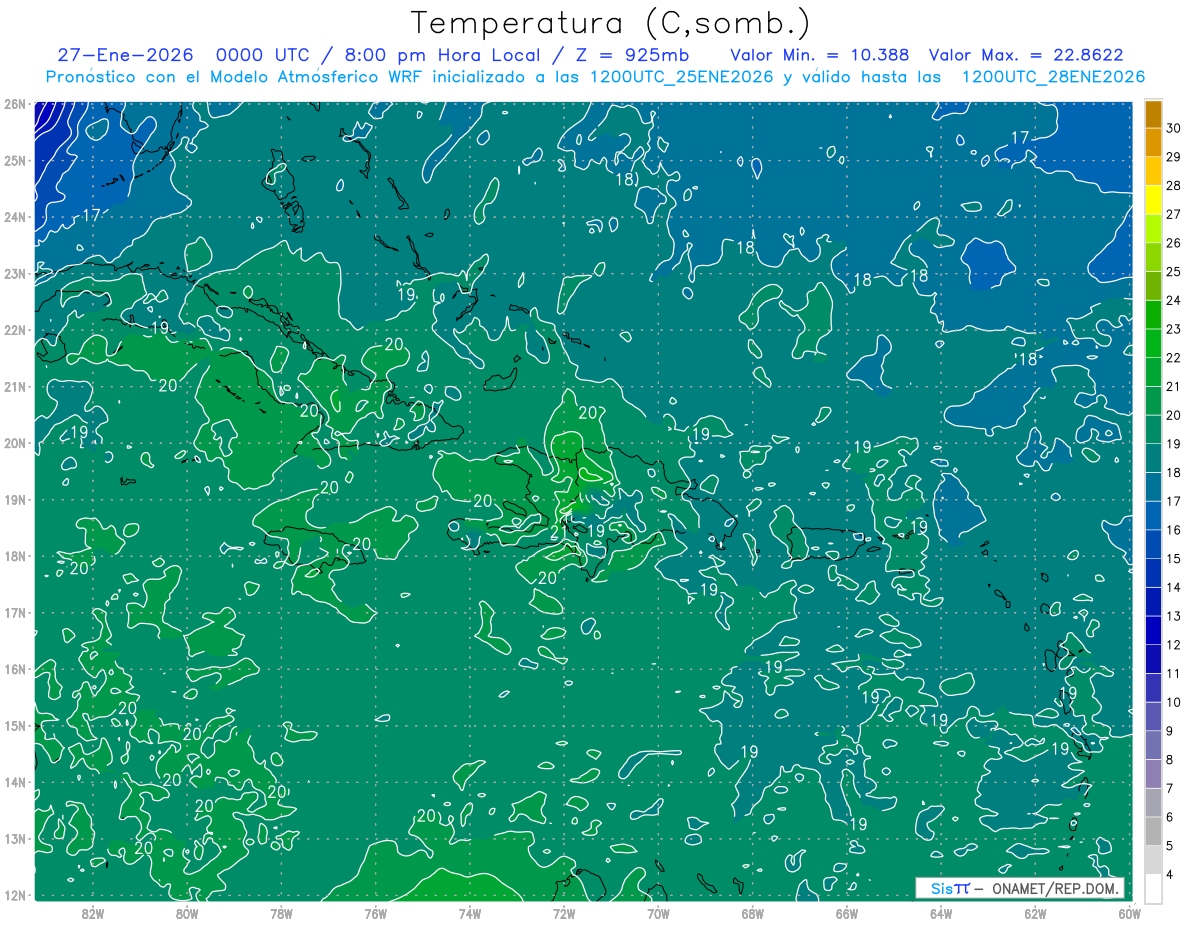Screen dimensions: 1200x927
Task: Click the 12N latitude axis label
Action: pyautogui.click(x=15, y=895)
